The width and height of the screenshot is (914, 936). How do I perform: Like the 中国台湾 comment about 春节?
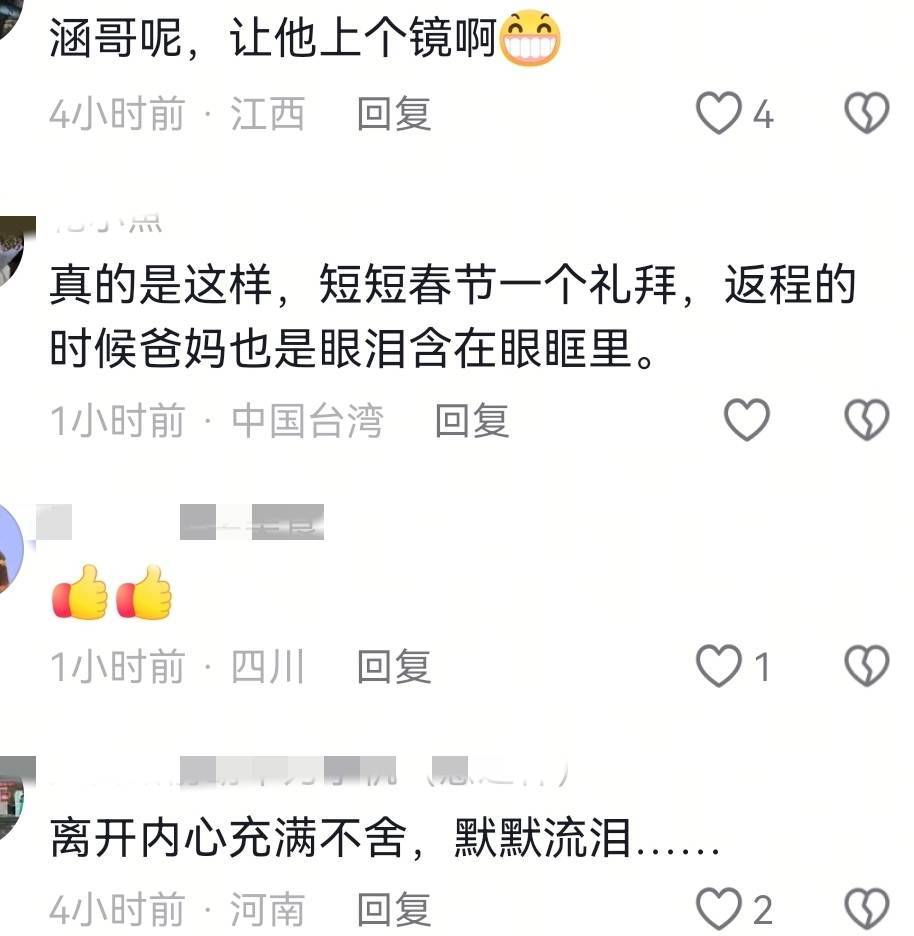(746, 420)
